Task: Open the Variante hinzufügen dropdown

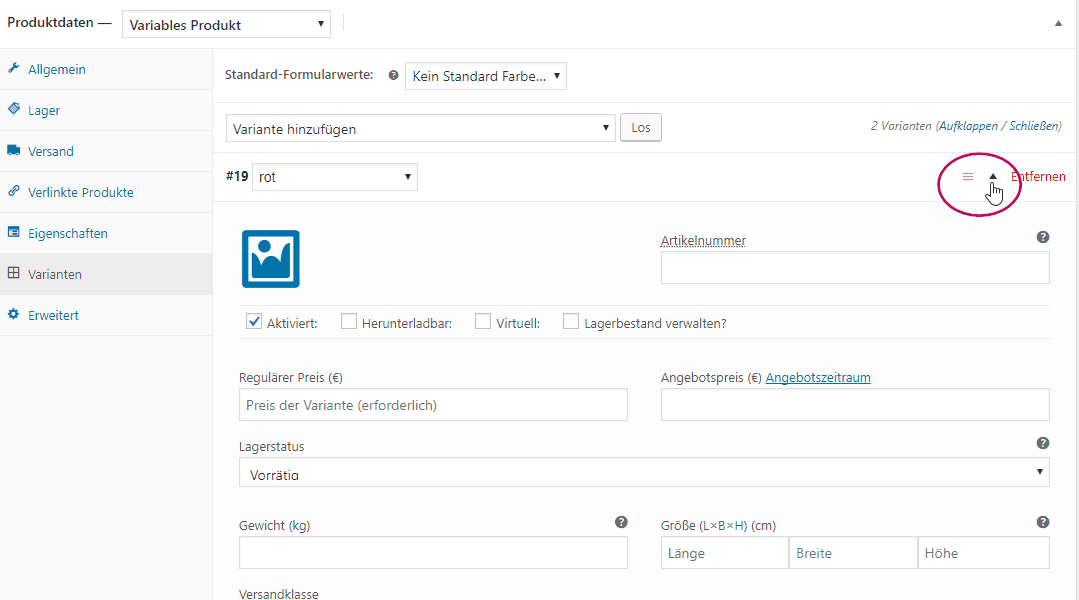Action: (420, 129)
